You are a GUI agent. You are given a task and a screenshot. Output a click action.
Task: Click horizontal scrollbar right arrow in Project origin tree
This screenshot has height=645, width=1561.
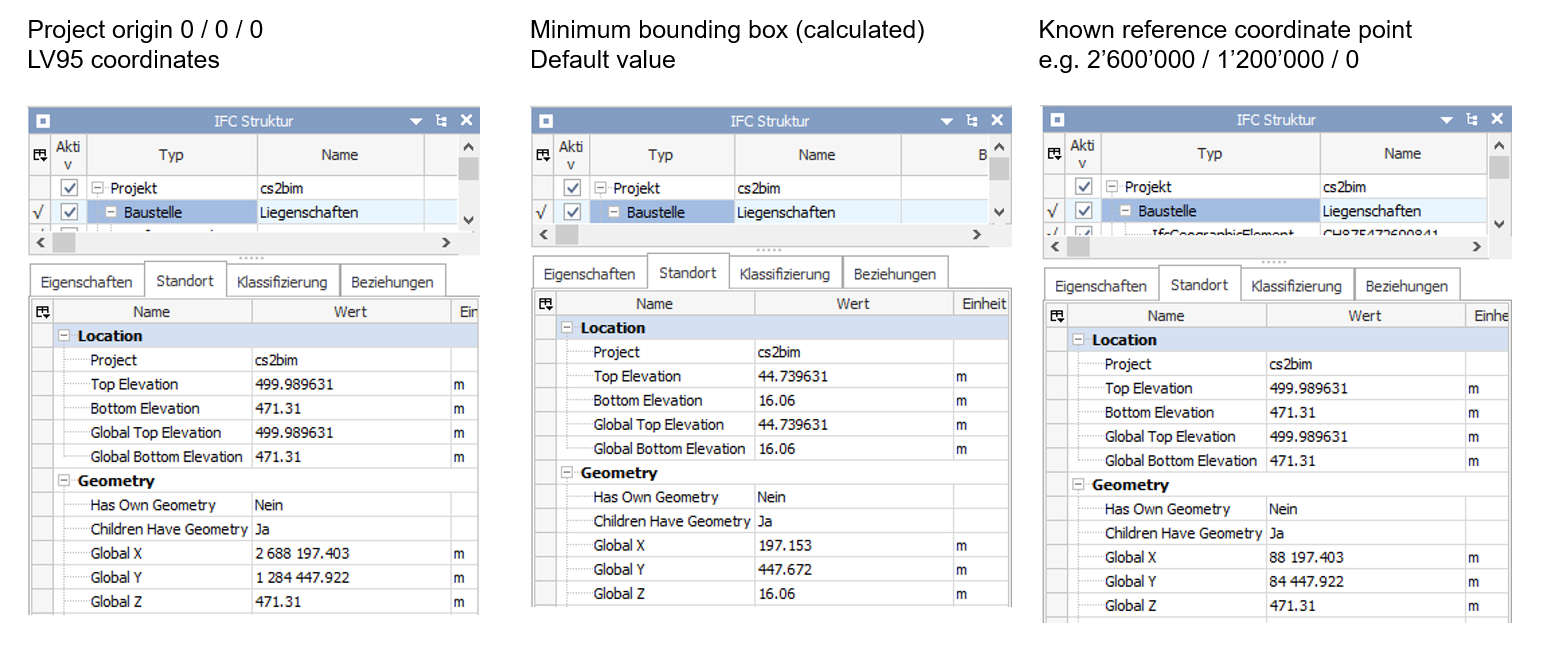[446, 243]
